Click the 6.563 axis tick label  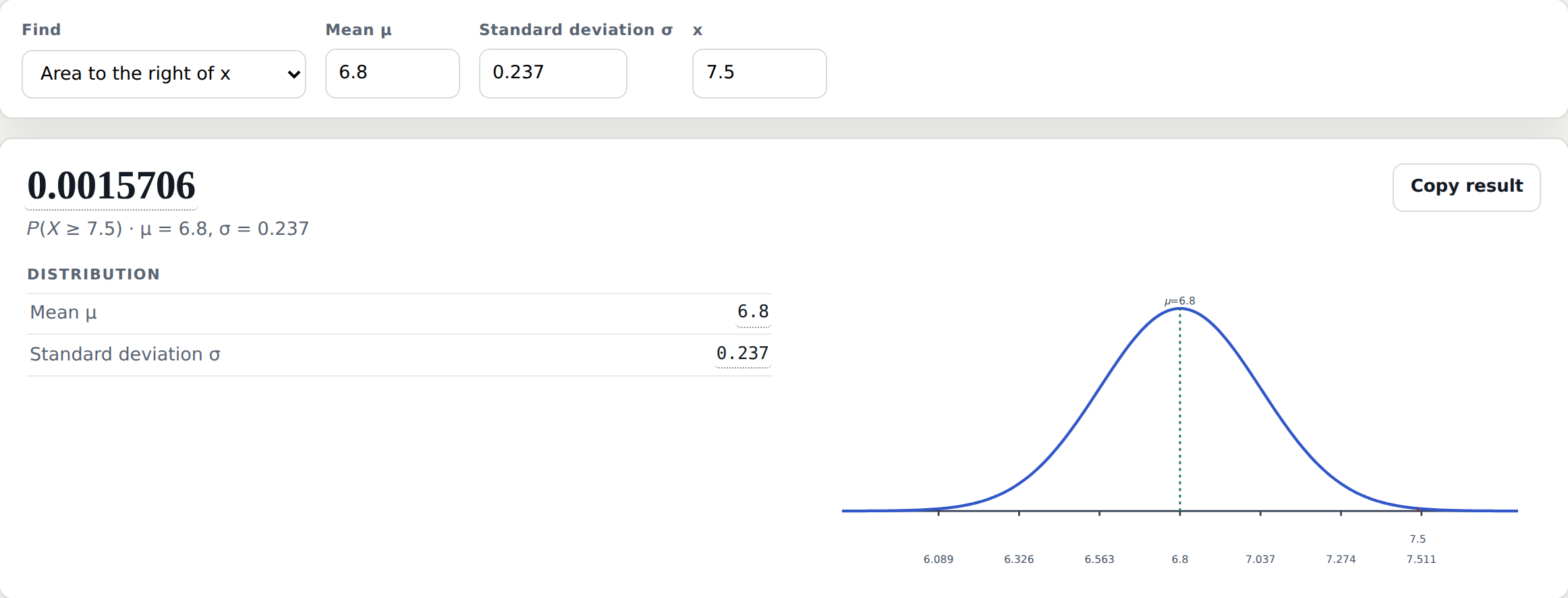pos(1100,560)
